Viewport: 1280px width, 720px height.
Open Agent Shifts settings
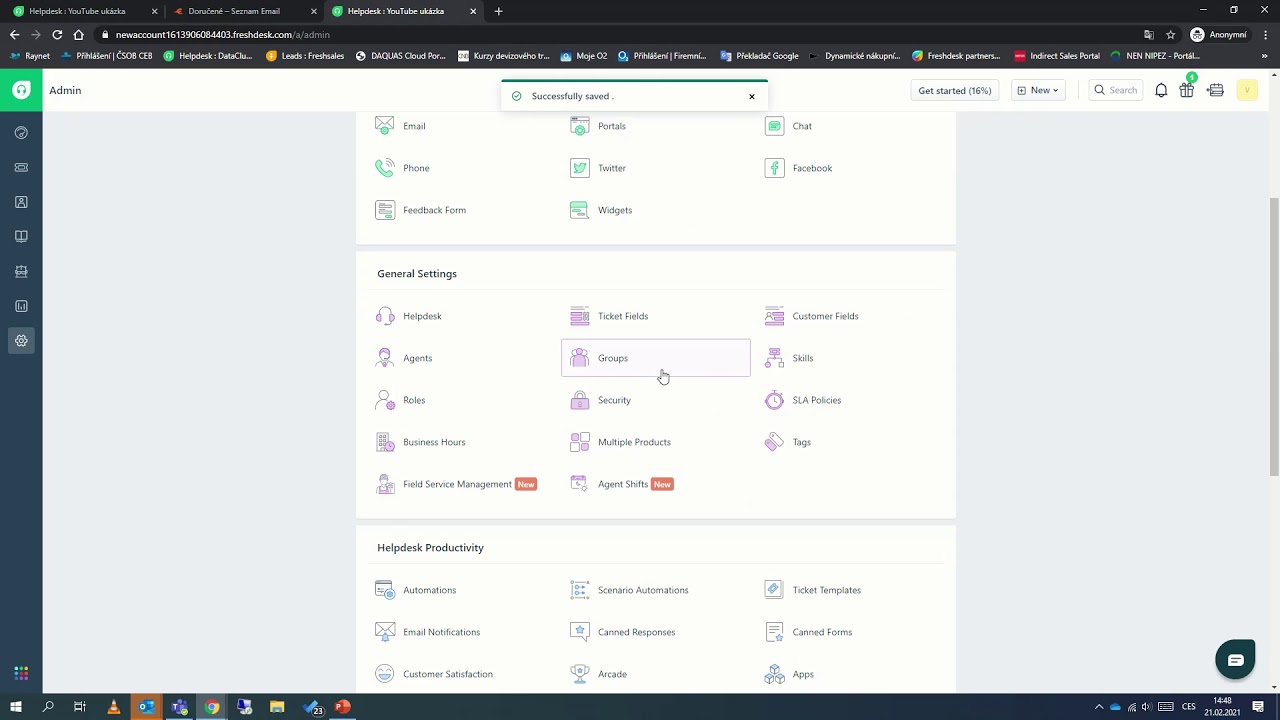(622, 484)
